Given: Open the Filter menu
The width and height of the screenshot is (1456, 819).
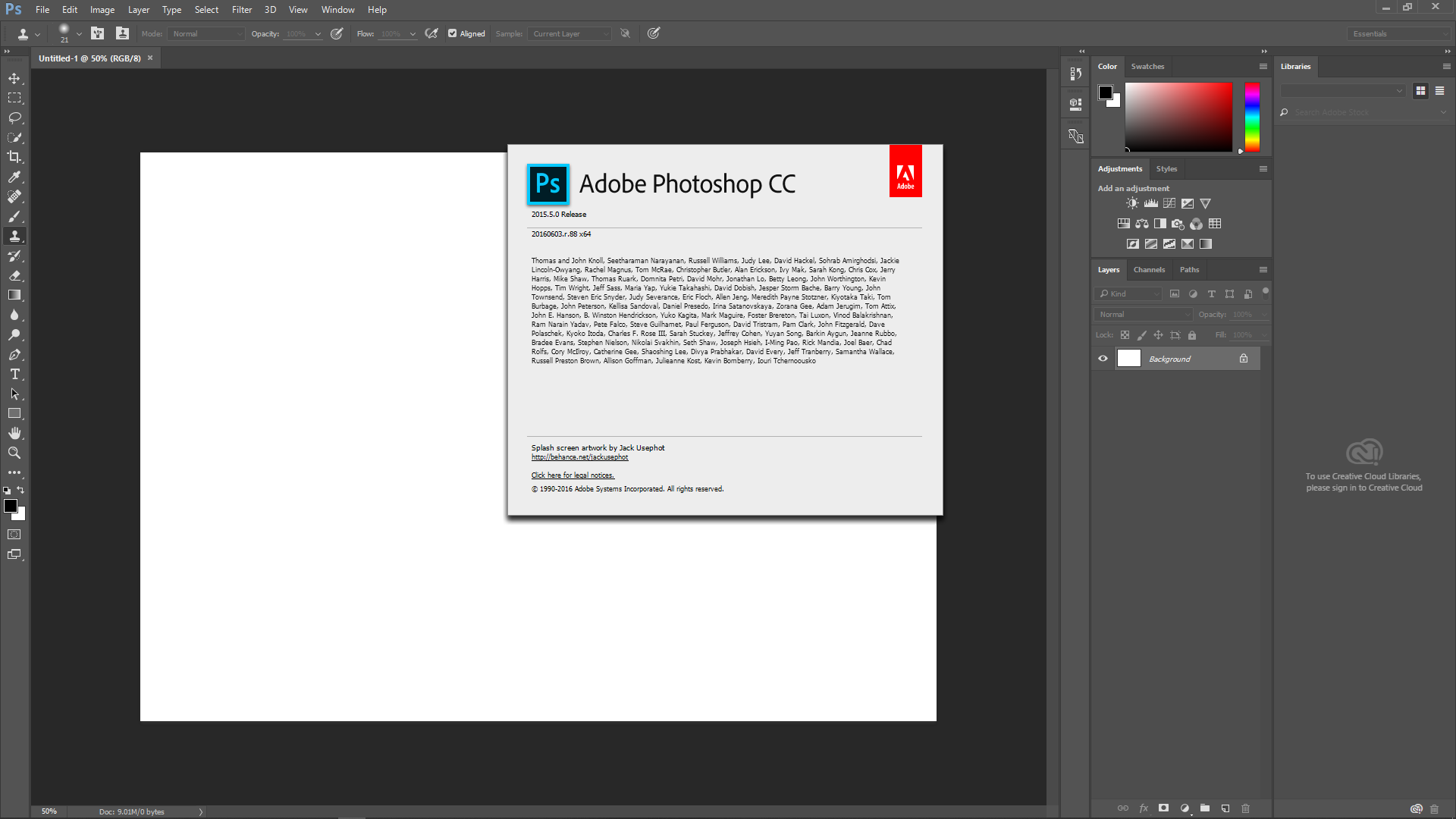Looking at the screenshot, I should coord(241,10).
